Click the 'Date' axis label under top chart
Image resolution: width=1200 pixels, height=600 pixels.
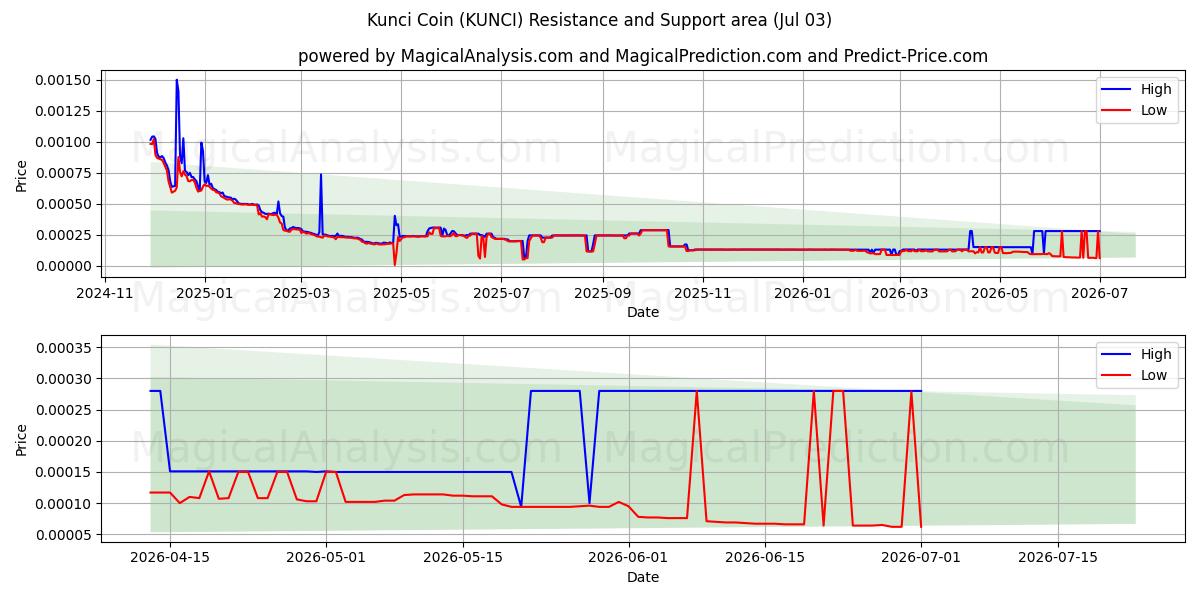(643, 312)
